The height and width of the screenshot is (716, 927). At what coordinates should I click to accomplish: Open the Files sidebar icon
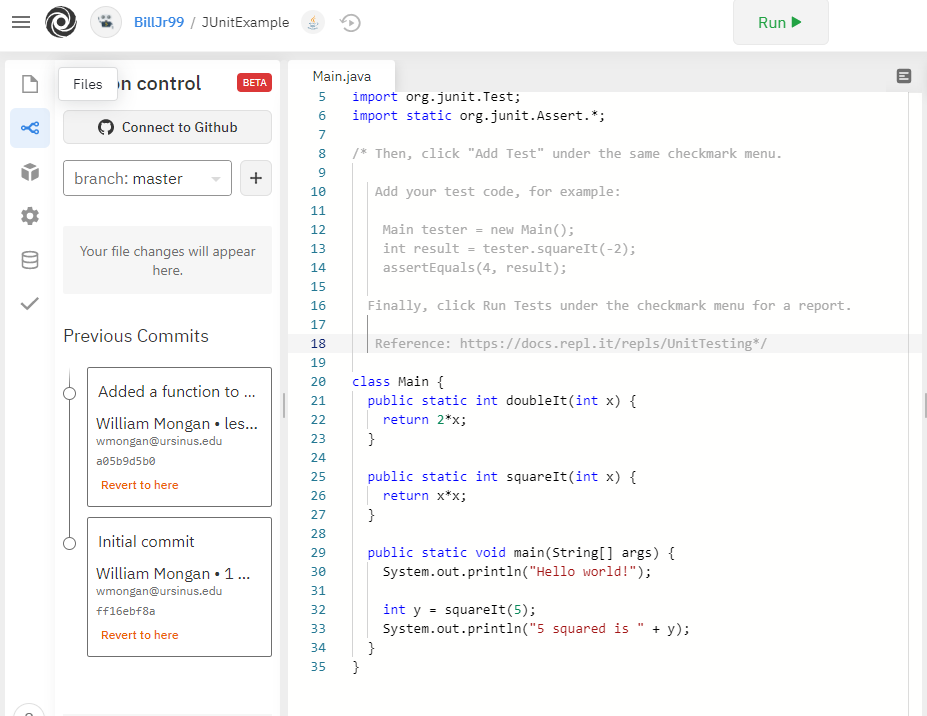(30, 84)
